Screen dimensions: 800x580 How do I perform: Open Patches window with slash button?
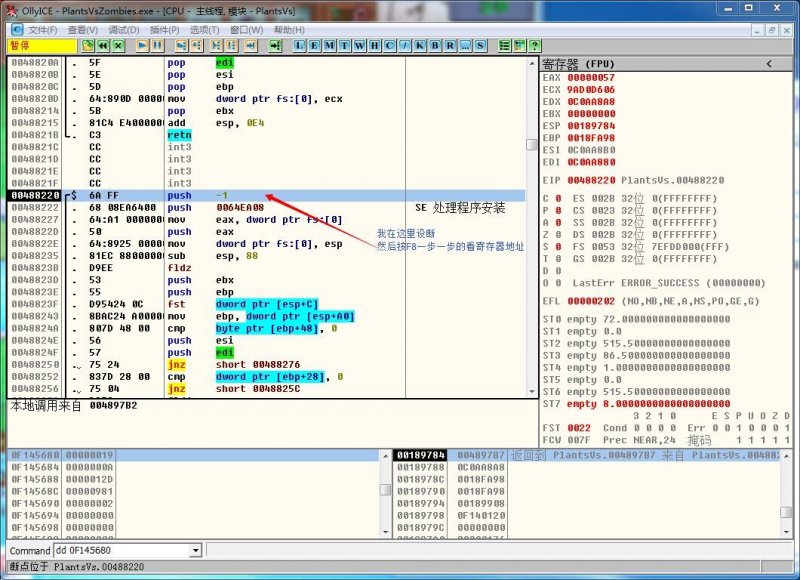point(405,46)
